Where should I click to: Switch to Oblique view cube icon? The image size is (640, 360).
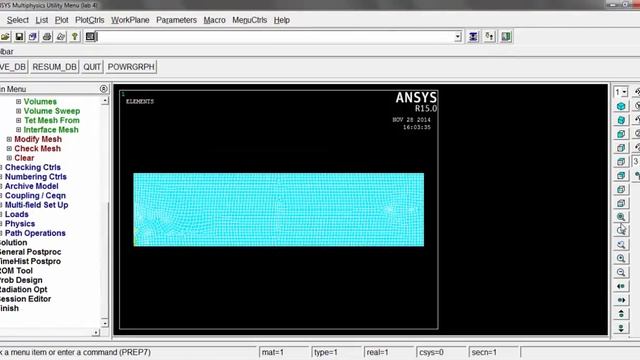(x=621, y=120)
